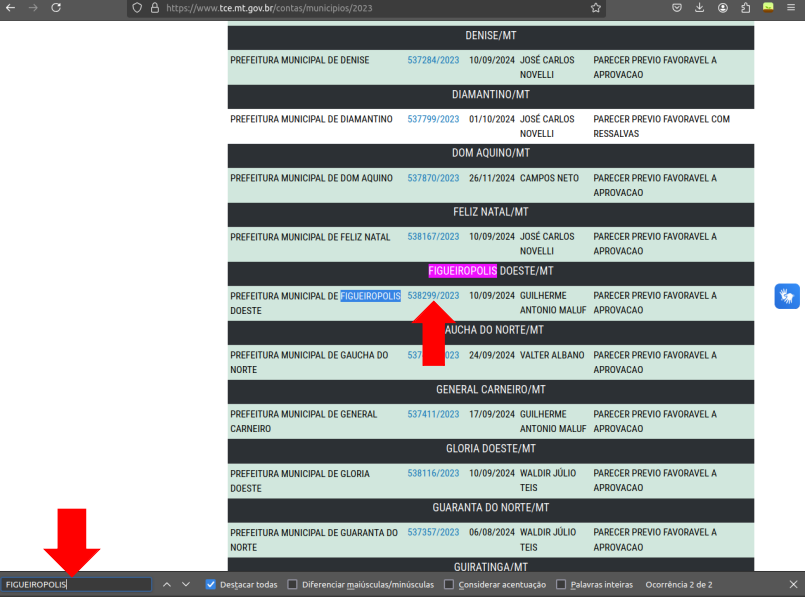
Task: Enable Palavras inteiras option
Action: click(561, 584)
